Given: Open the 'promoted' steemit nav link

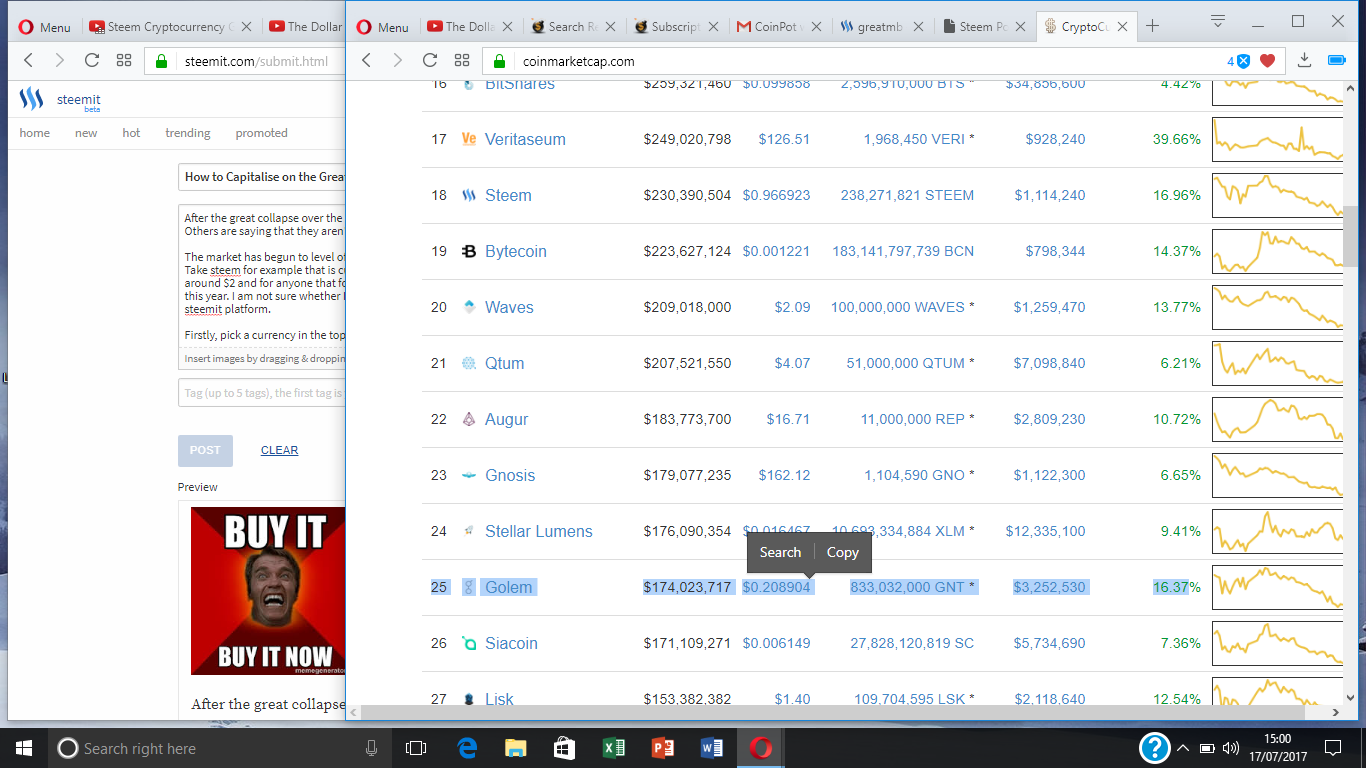Looking at the screenshot, I should tap(261, 133).
